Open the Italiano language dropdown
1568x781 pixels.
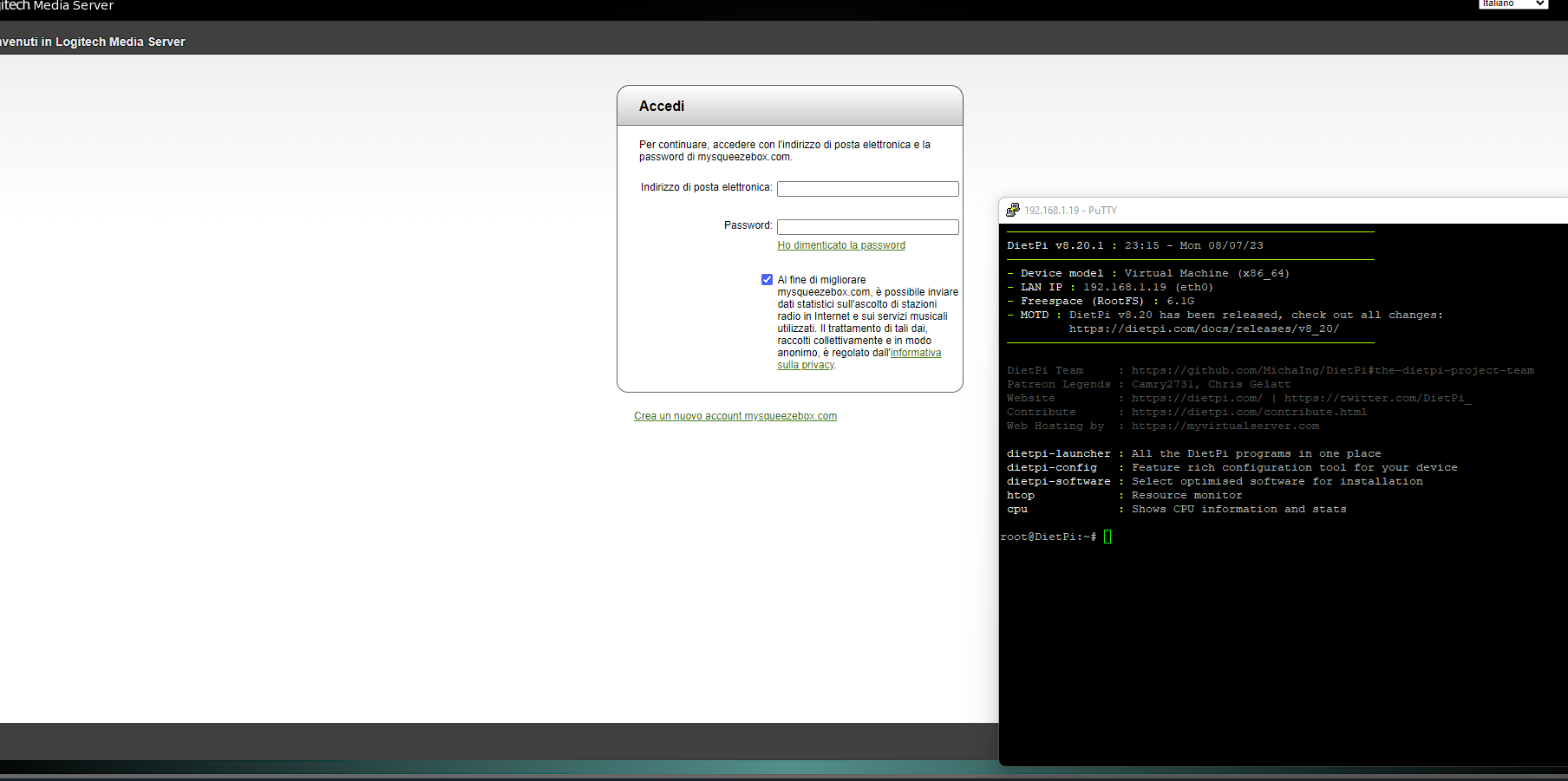point(1513,4)
